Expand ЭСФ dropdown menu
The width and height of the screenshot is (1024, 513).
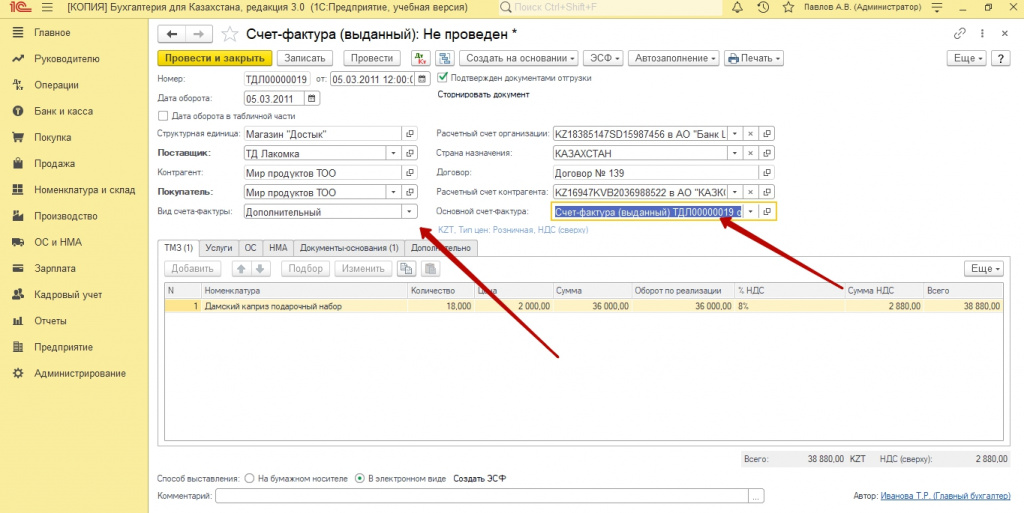point(604,58)
